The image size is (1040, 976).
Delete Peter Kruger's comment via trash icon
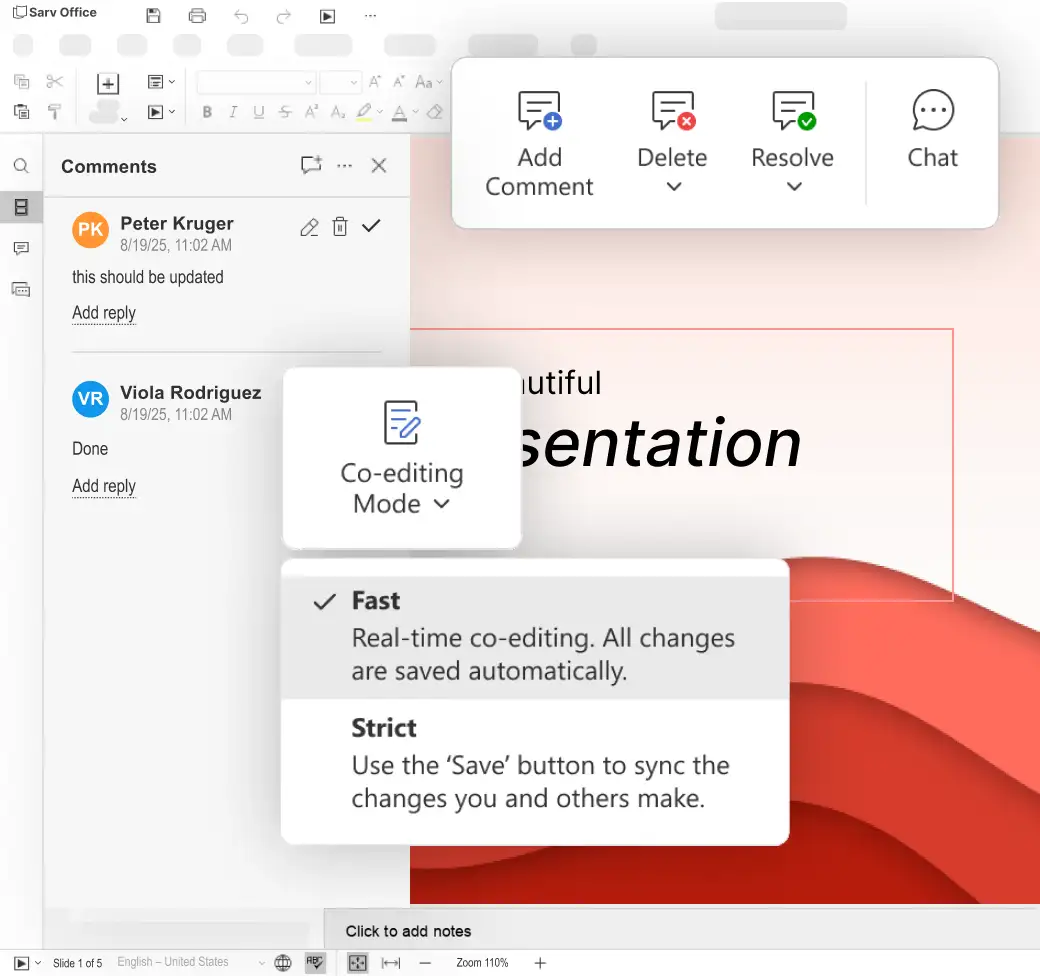click(x=340, y=227)
